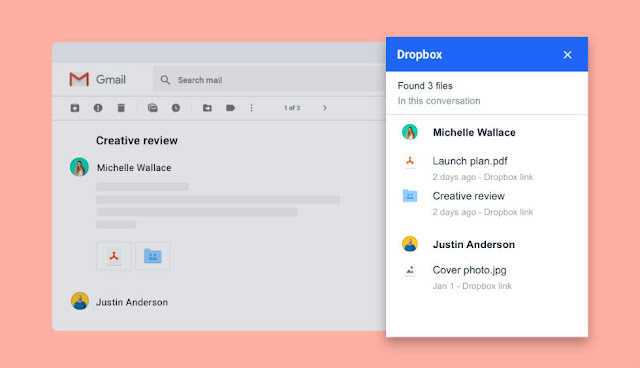Click the PDF icon beside Launch plan.pdf
Screen dimensions: 640x368
(x=410, y=162)
